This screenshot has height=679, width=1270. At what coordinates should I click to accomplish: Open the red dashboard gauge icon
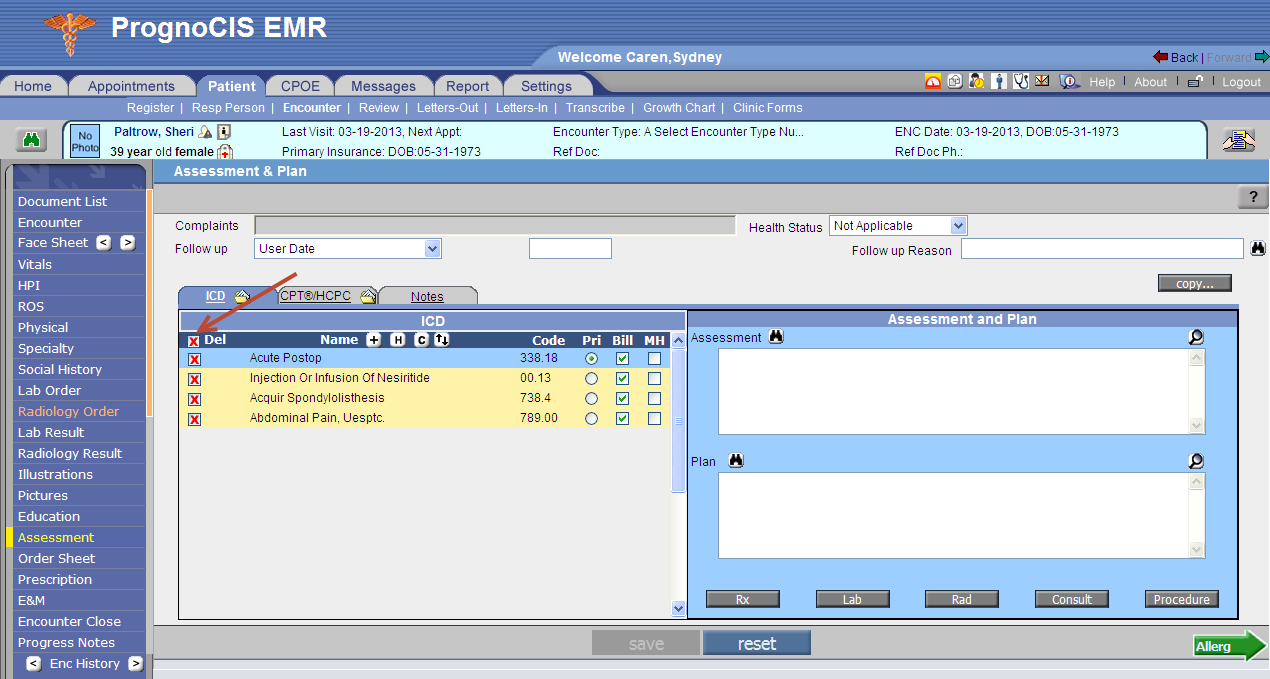point(933,82)
